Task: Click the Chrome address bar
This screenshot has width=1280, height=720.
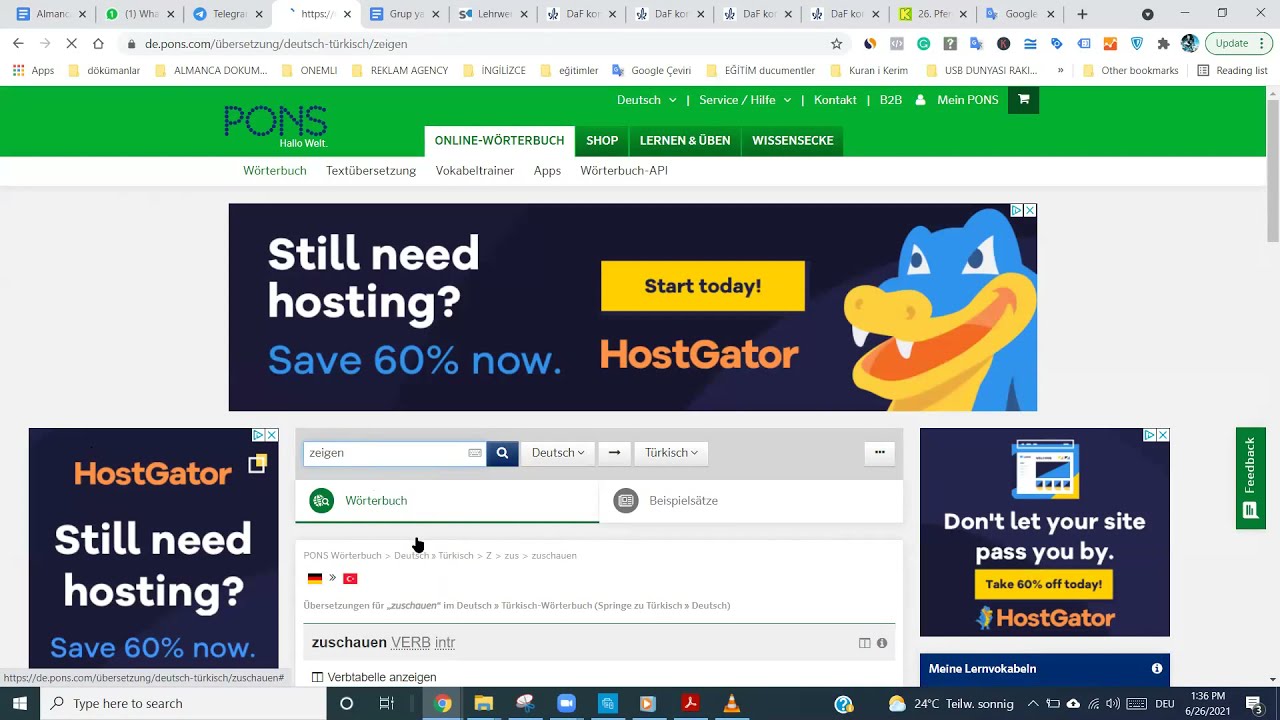Action: [485, 44]
